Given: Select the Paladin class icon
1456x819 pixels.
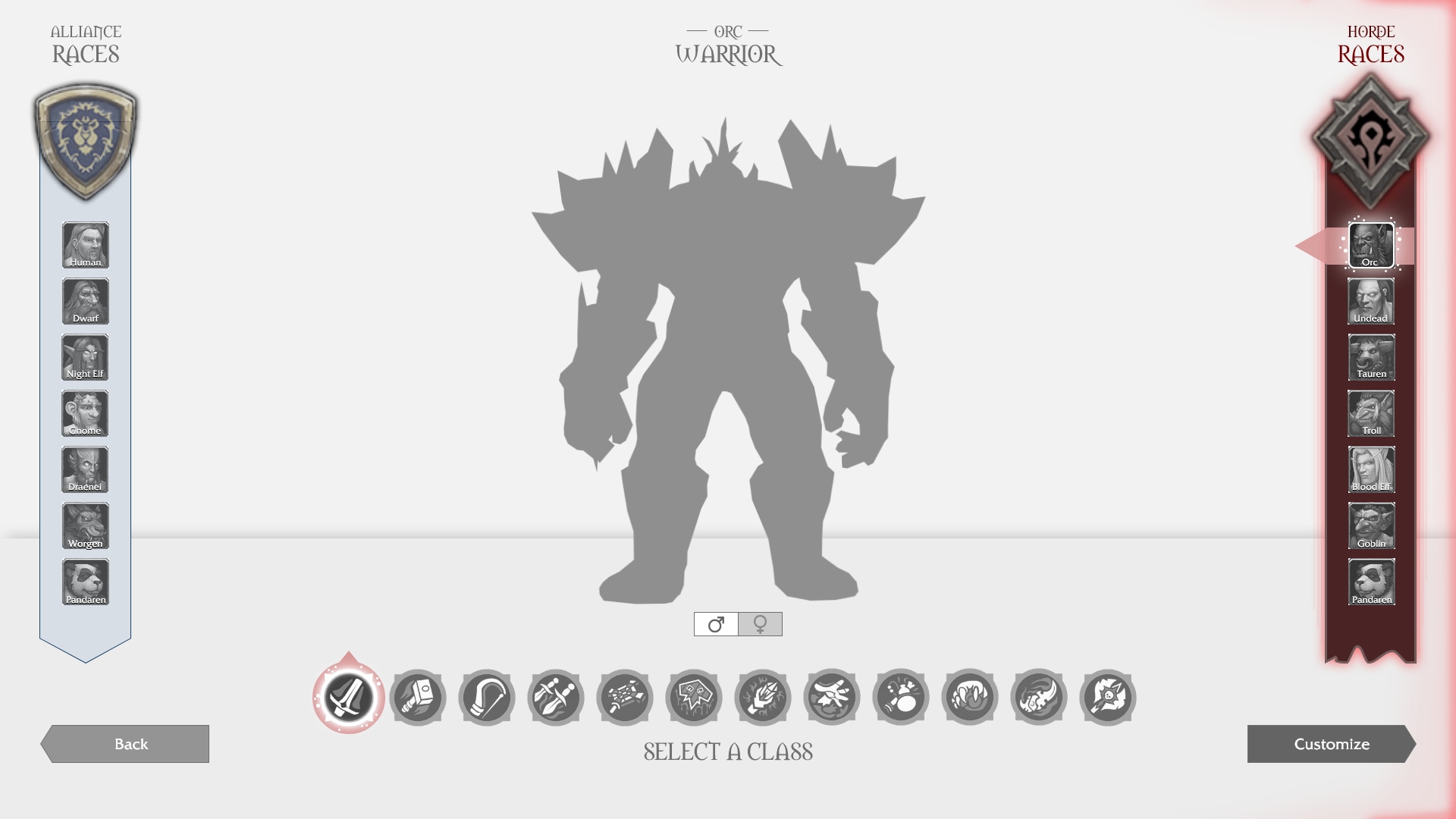Looking at the screenshot, I should (417, 697).
